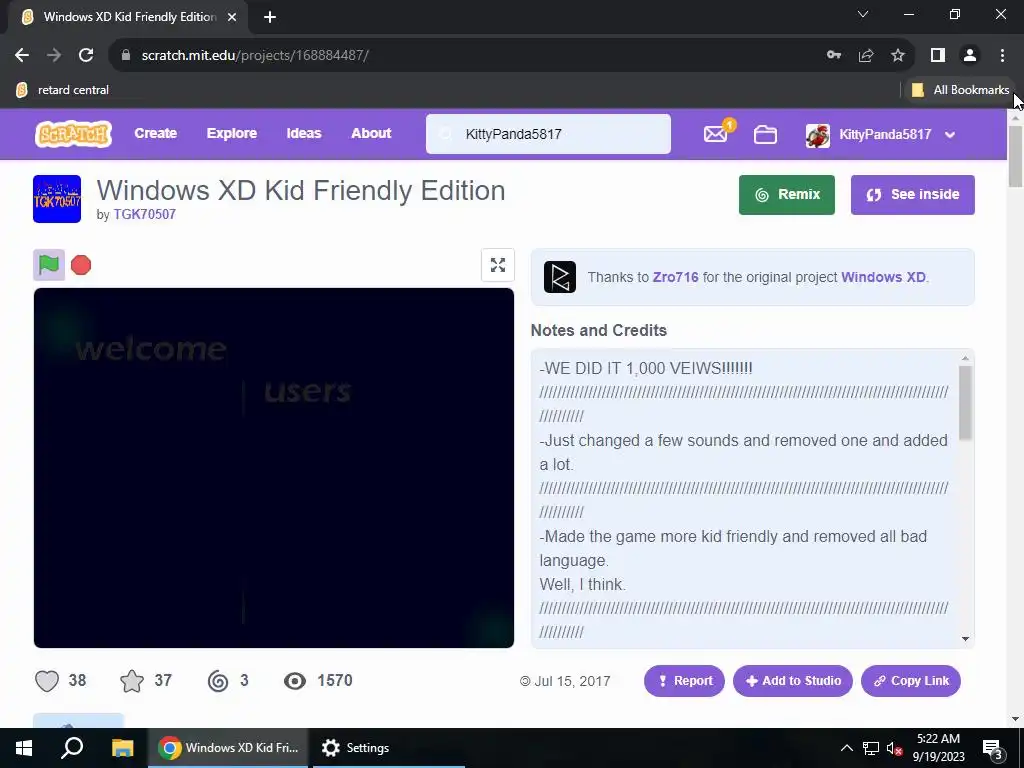Open the retard central bookmark
The image size is (1024, 768).
[63, 90]
